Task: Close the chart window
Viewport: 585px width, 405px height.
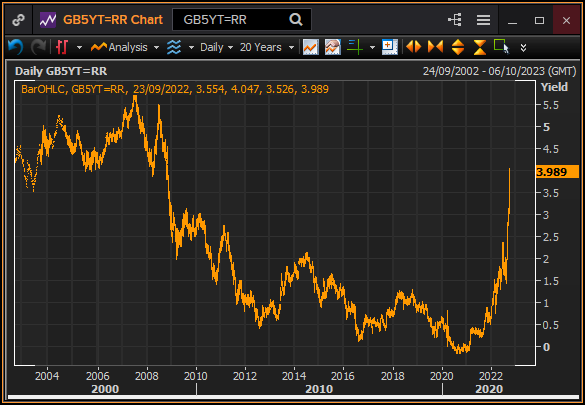Action: coord(566,20)
